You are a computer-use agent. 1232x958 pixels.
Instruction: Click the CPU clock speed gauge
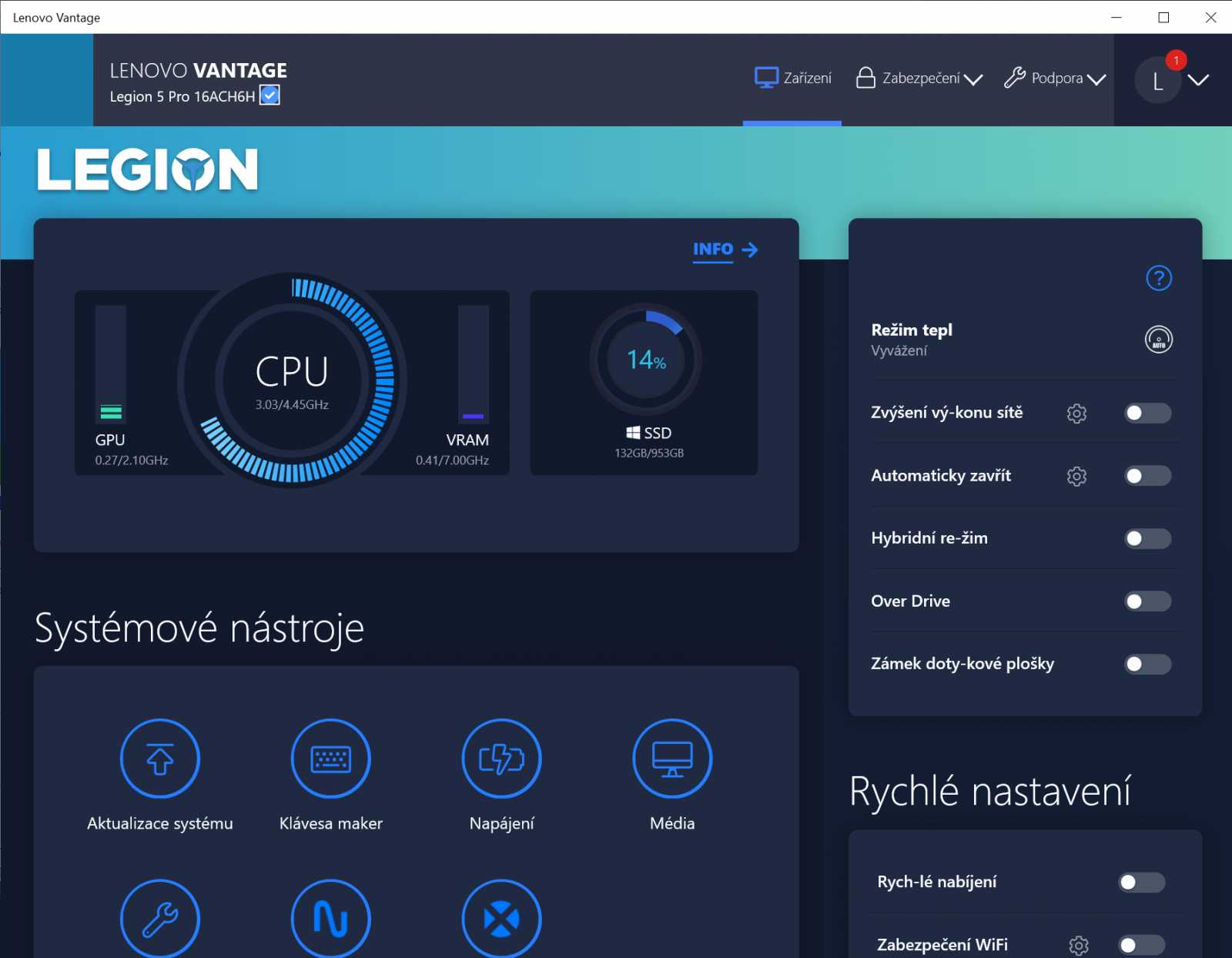point(292,380)
